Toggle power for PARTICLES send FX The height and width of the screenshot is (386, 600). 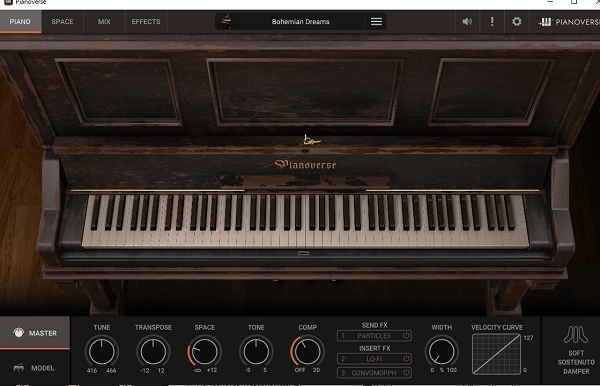[406, 336]
